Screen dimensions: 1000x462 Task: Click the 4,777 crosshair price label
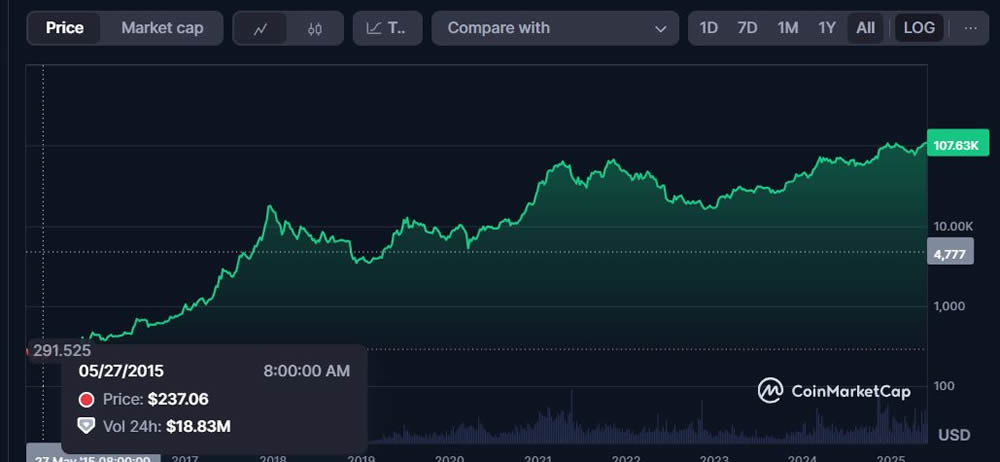click(x=948, y=254)
